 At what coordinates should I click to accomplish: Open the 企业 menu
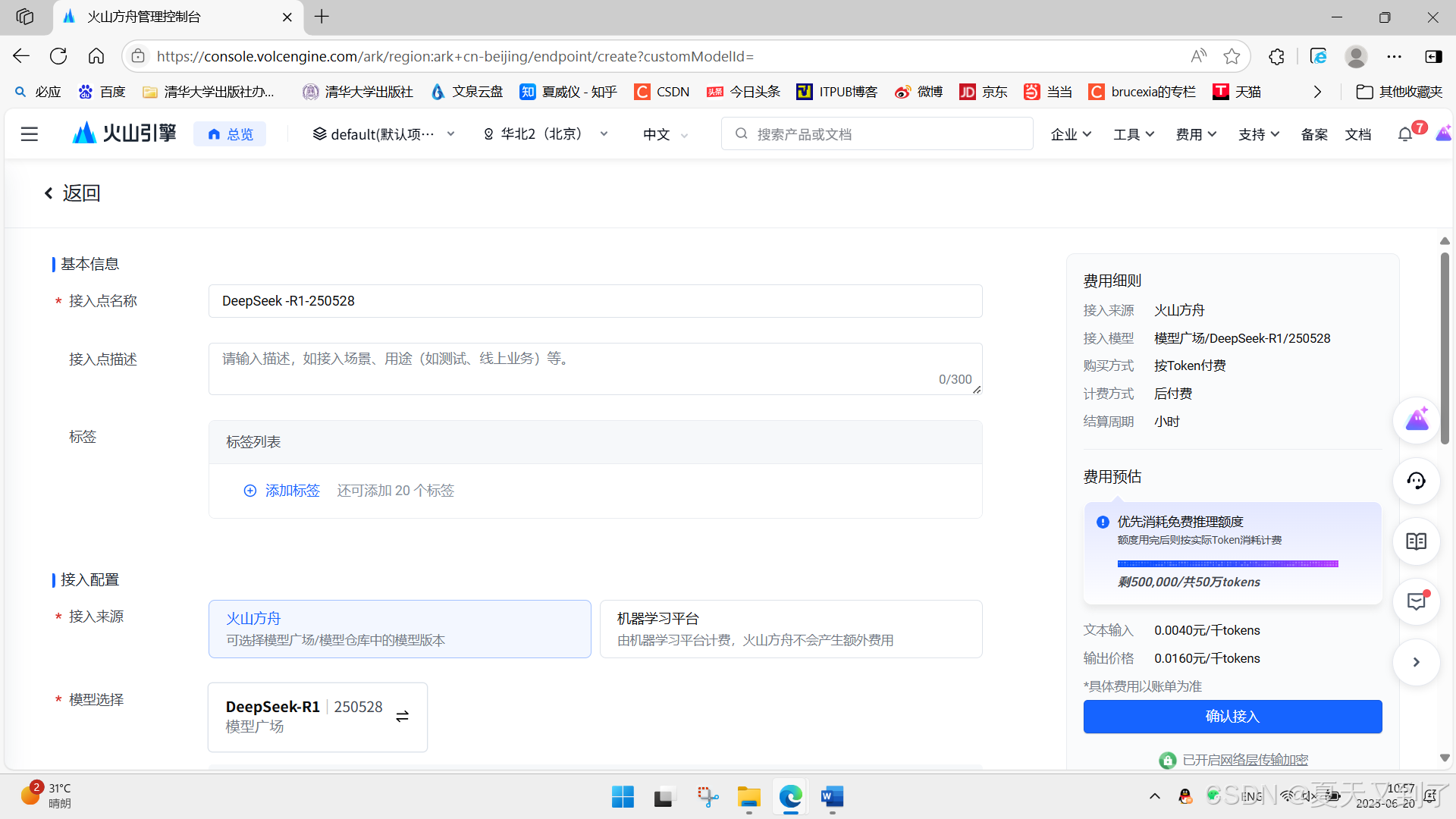tap(1071, 134)
